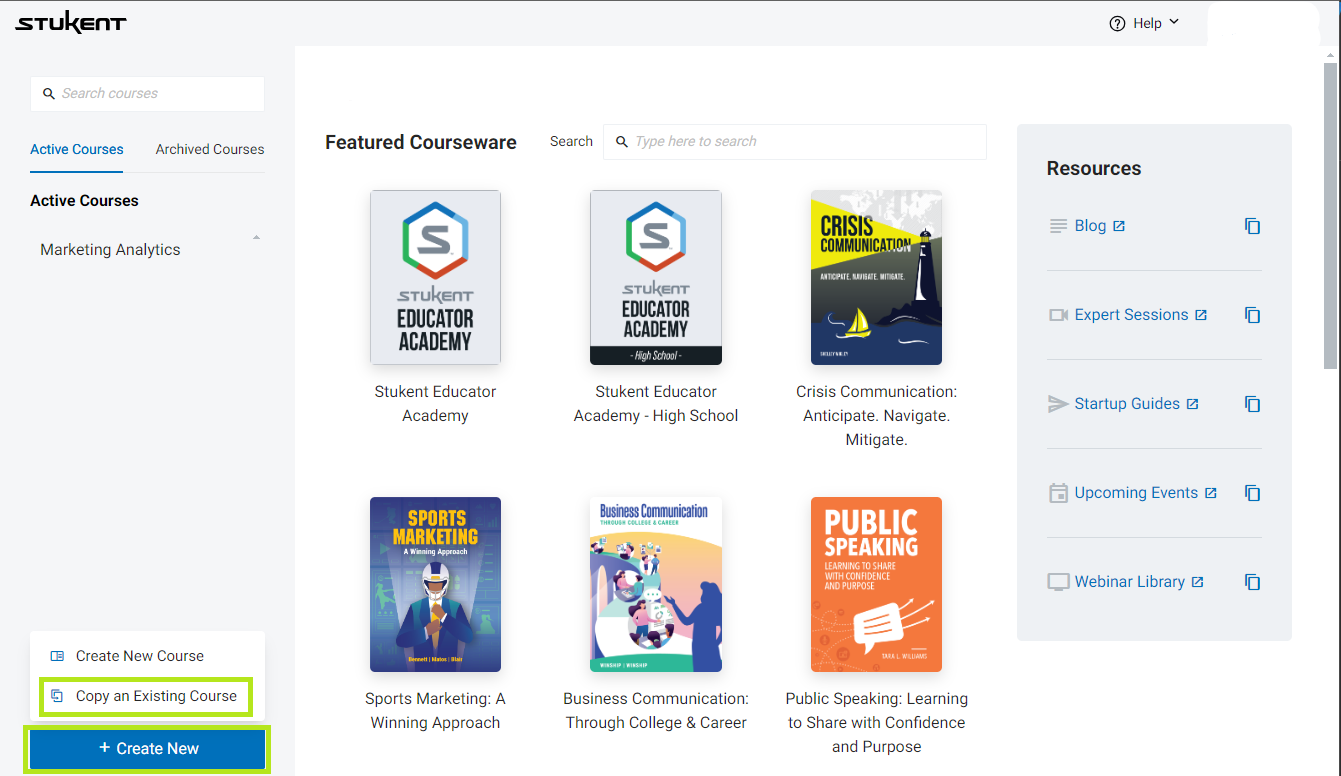Click the Blog lines icon

[1058, 226]
